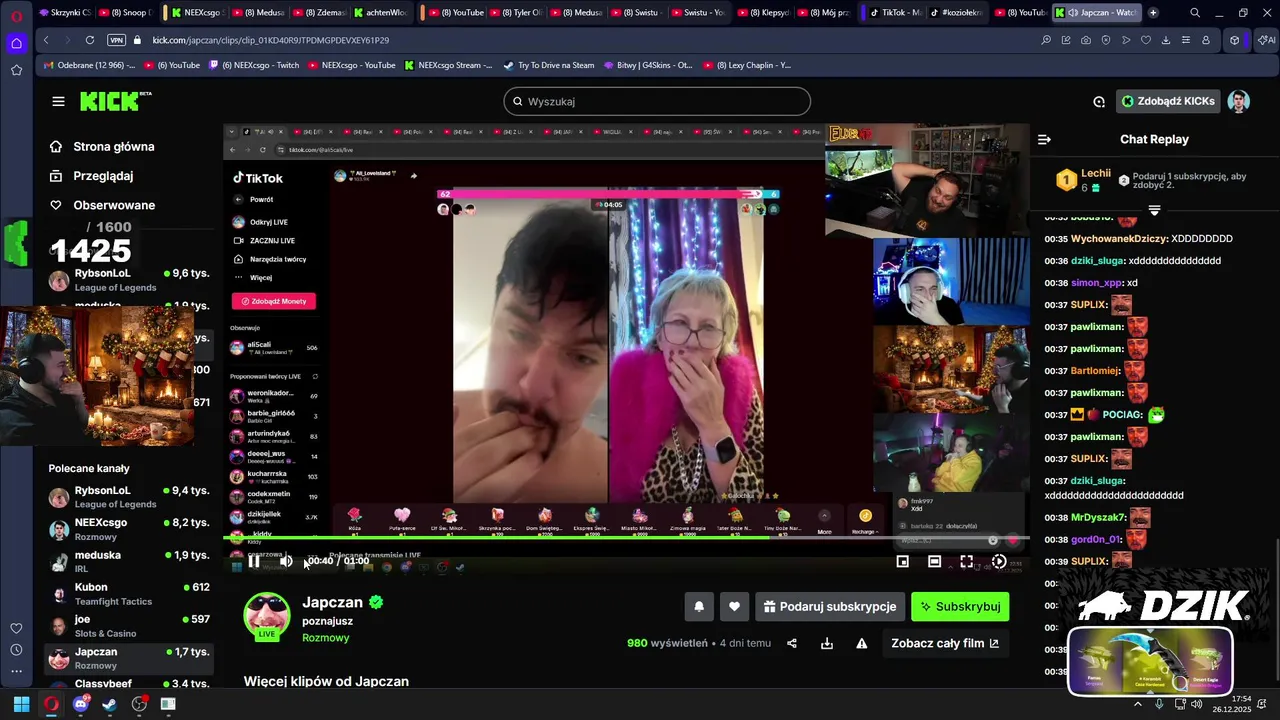Click the Japczan streamer avatar with LIVE badge
This screenshot has height=720, width=1280.
tap(267, 616)
